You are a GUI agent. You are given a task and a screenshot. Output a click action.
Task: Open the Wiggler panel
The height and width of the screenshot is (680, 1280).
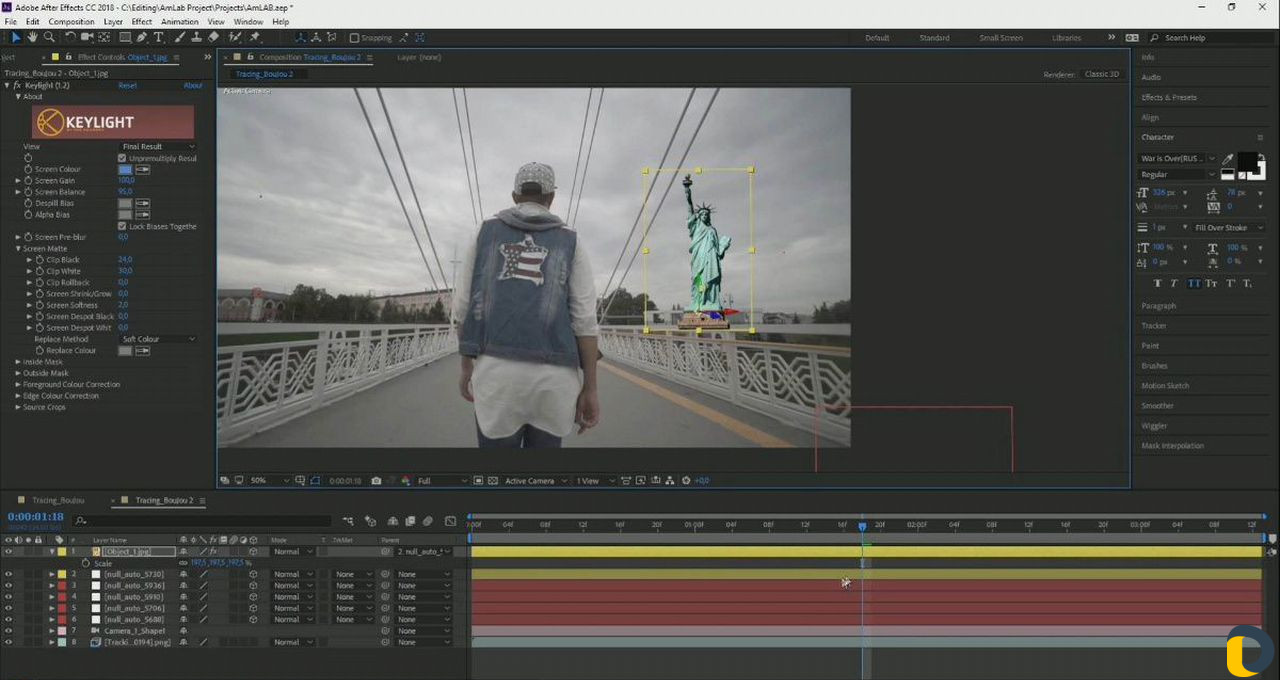(x=1154, y=426)
